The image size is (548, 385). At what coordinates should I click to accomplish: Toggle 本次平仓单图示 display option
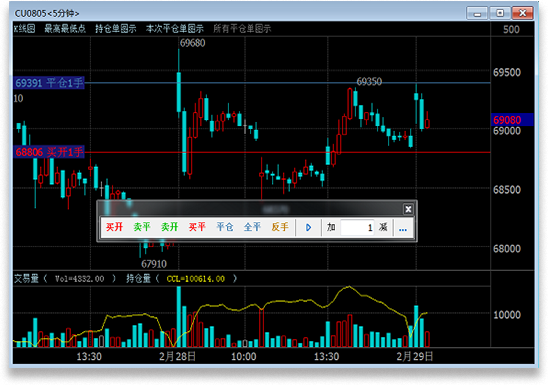[x=174, y=29]
